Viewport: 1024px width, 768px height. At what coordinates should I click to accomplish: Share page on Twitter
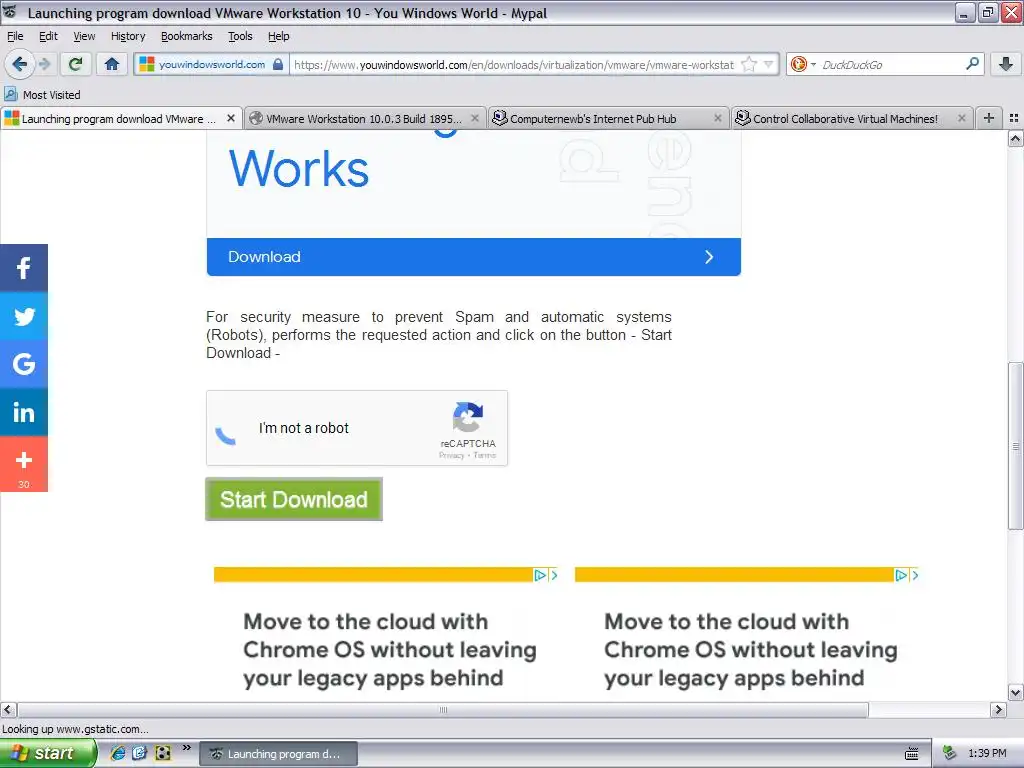24,316
